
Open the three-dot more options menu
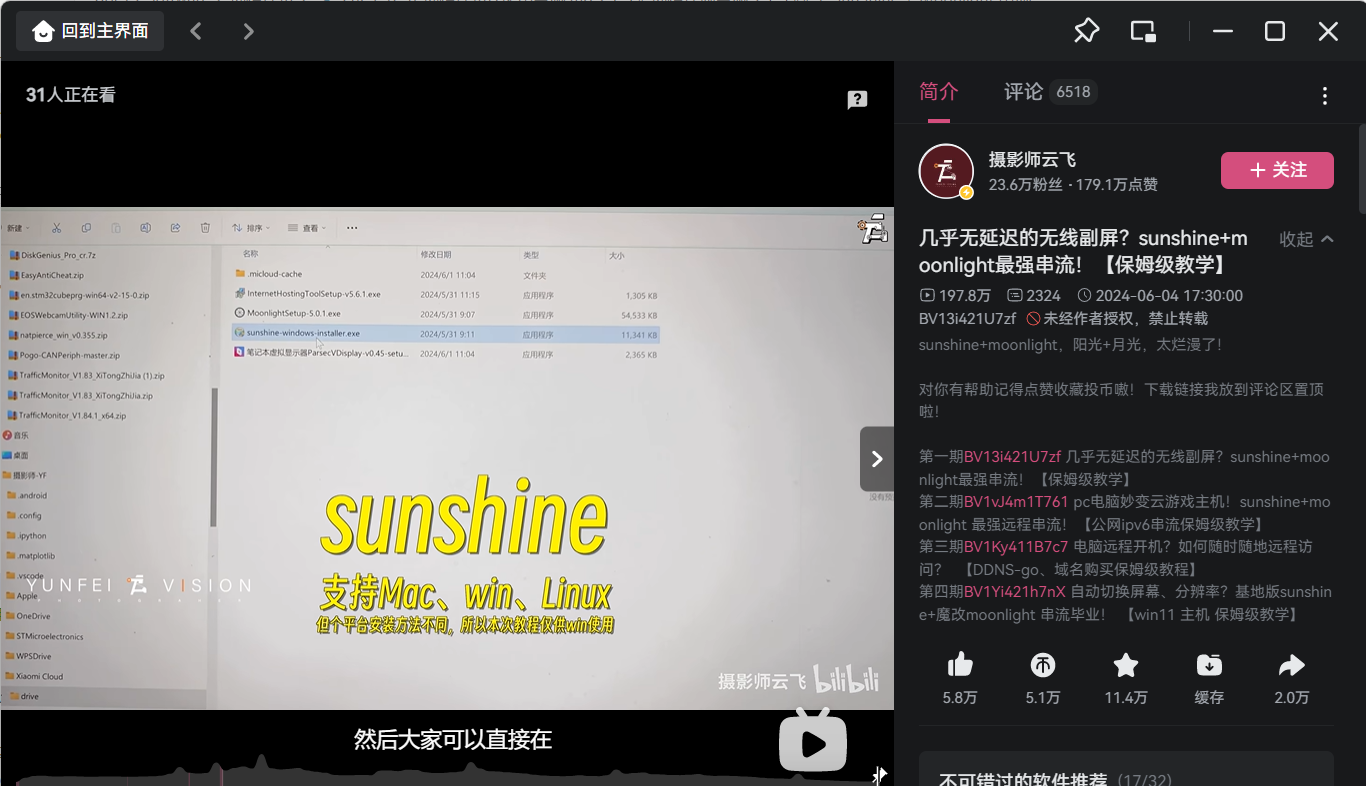point(1324,96)
